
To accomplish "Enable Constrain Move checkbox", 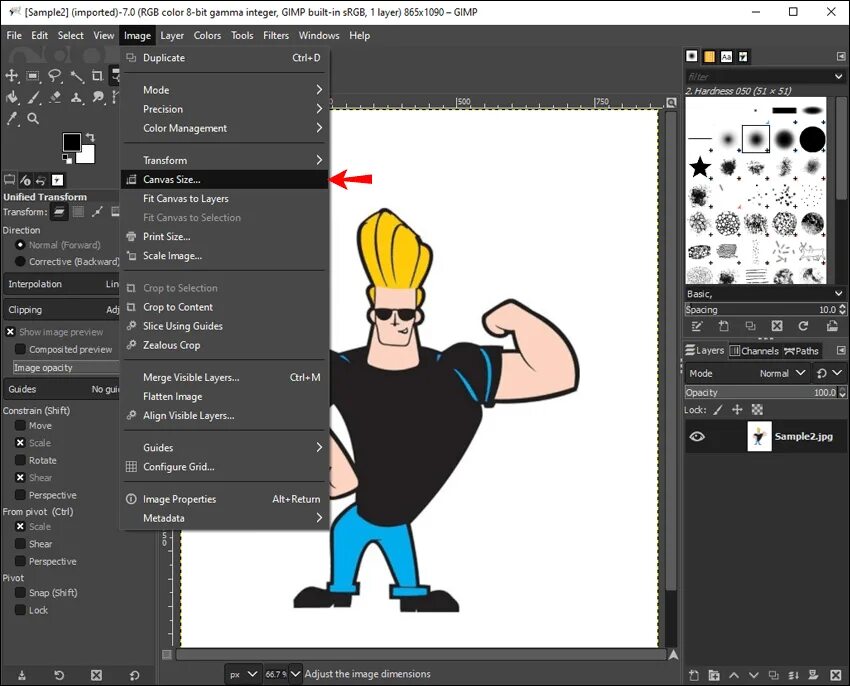I will (x=20, y=425).
